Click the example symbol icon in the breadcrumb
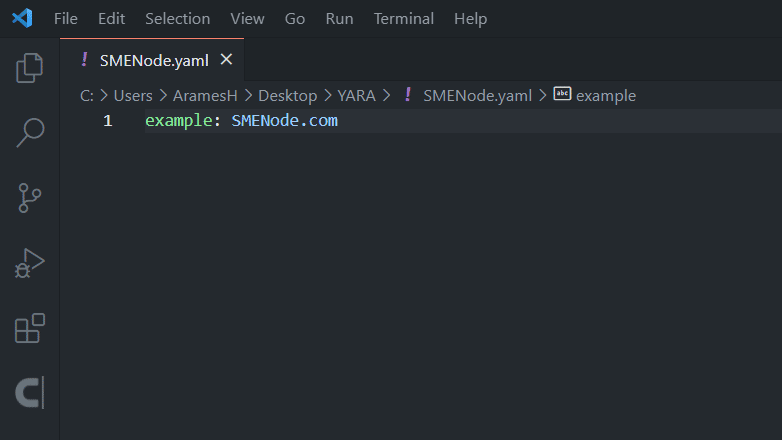782x440 pixels. coord(562,95)
